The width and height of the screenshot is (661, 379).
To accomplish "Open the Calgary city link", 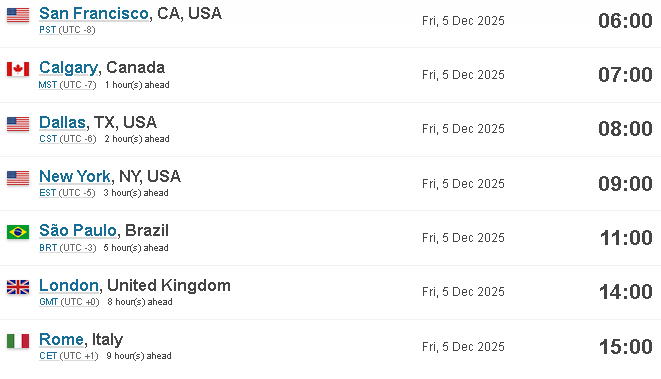I will pos(68,67).
